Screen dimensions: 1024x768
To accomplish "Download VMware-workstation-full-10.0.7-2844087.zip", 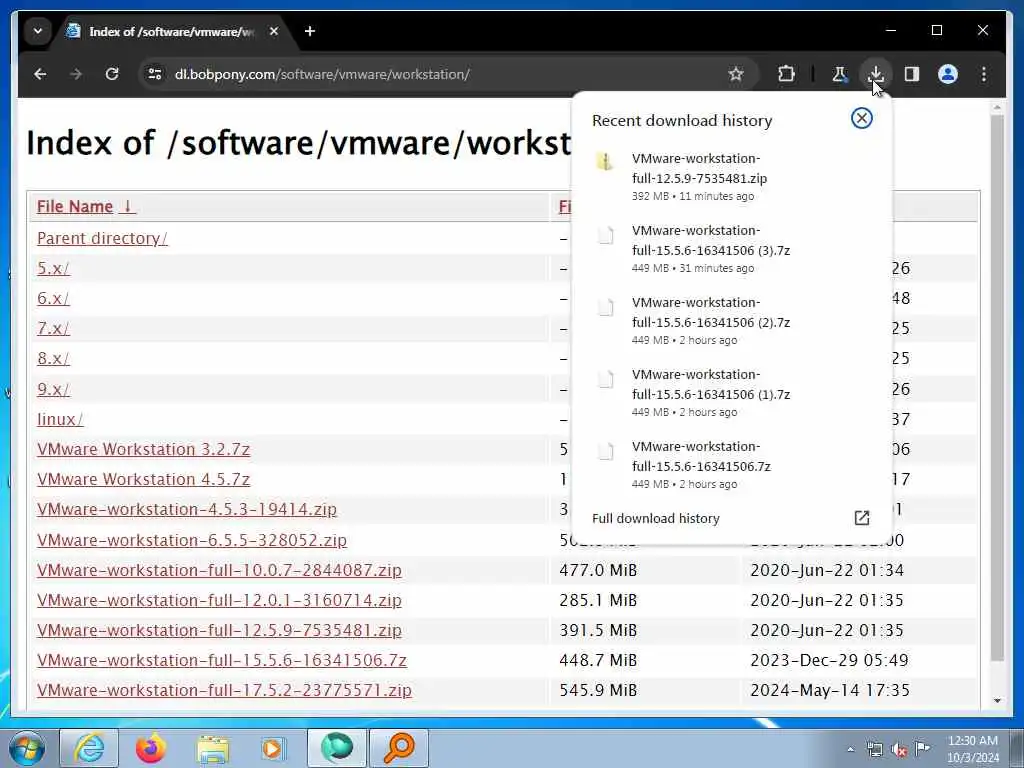I will pyautogui.click(x=219, y=570).
